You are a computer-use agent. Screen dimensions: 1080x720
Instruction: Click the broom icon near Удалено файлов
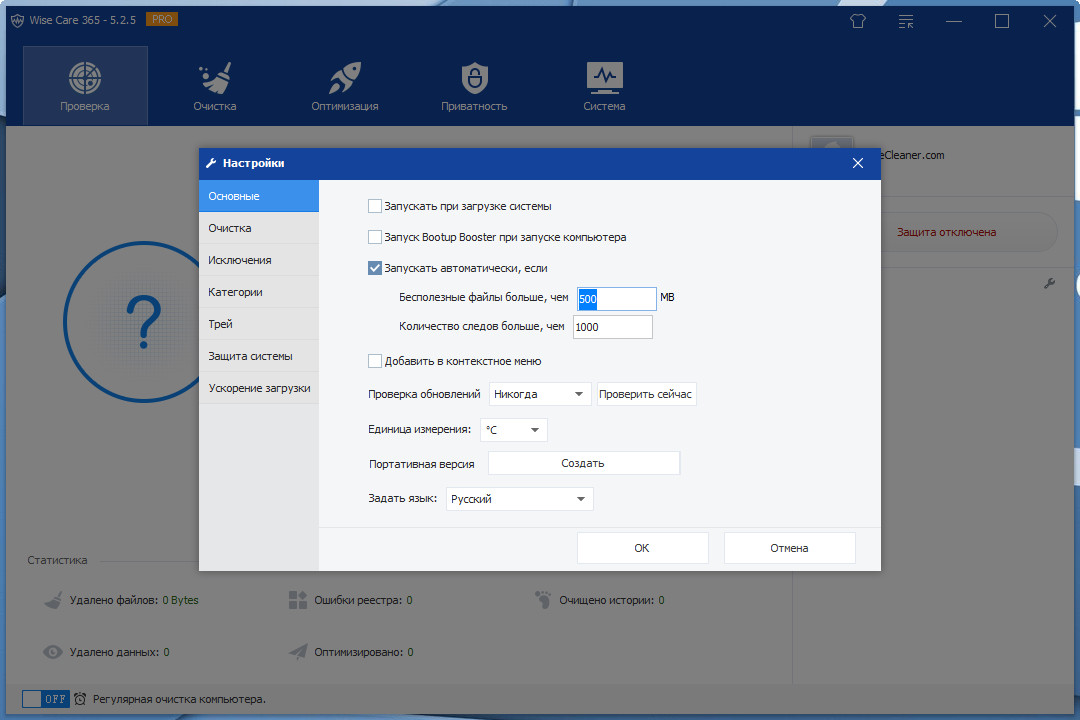[x=53, y=599]
